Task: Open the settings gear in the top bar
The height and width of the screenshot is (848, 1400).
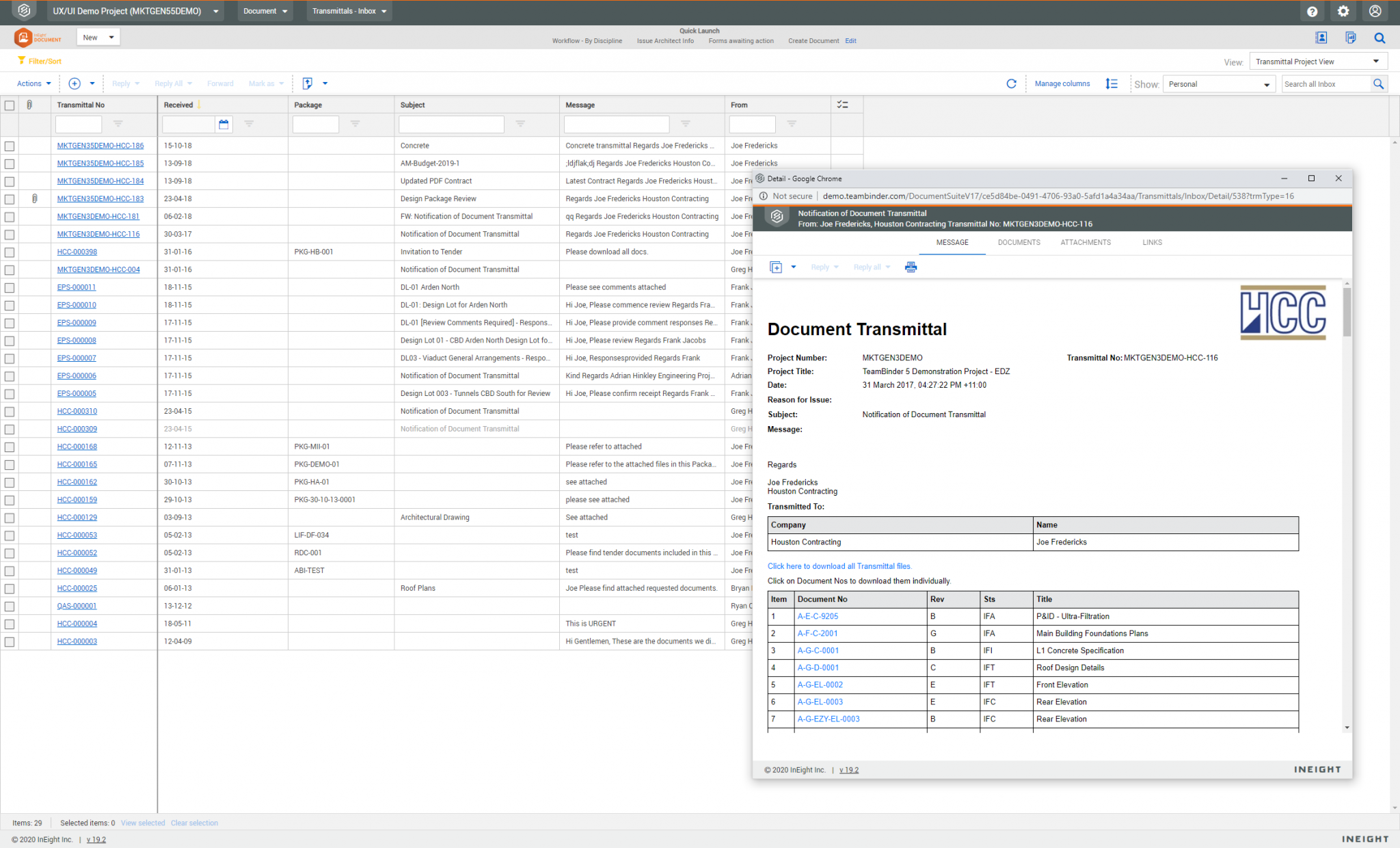Action: [x=1343, y=11]
